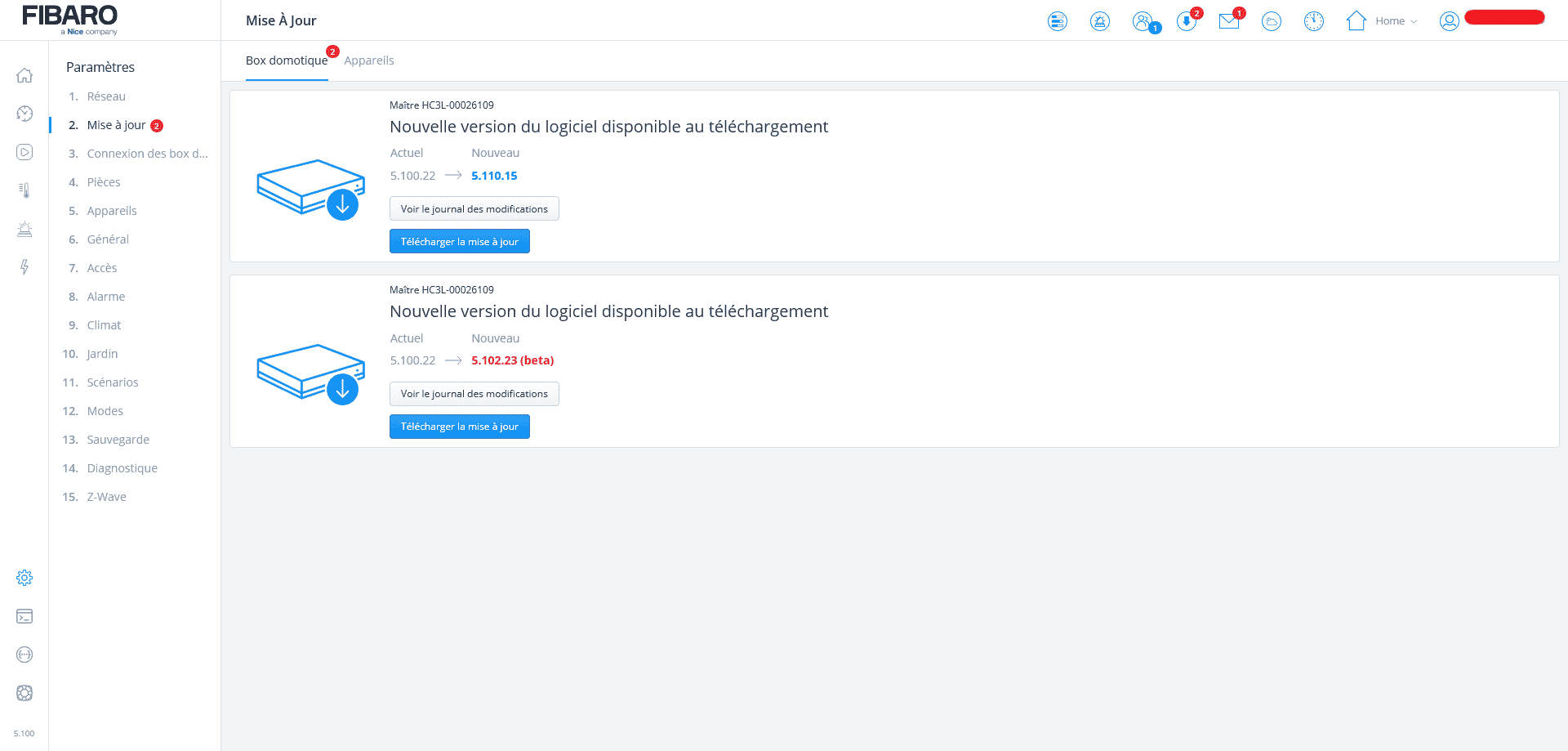Screen dimensions: 1568x751
Task: Open the user account menu icon
Action: [1450, 21]
